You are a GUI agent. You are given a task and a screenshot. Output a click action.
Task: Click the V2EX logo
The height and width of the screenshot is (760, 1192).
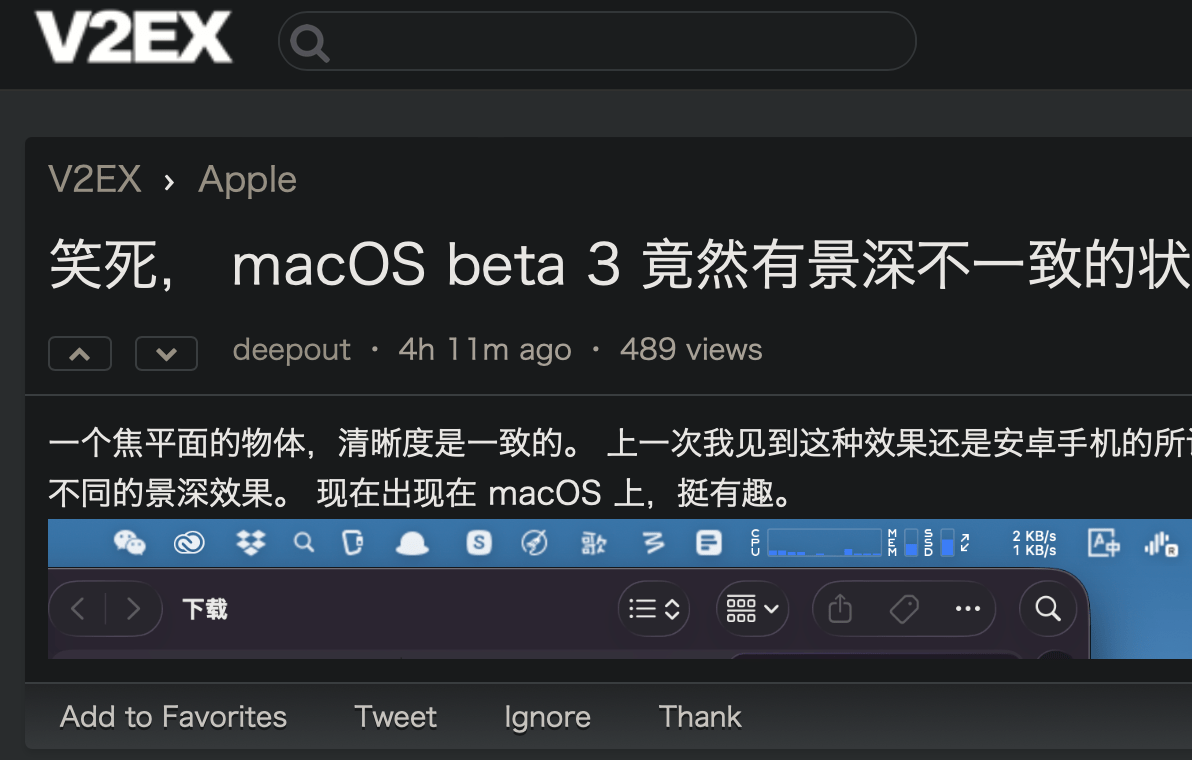(x=133, y=36)
